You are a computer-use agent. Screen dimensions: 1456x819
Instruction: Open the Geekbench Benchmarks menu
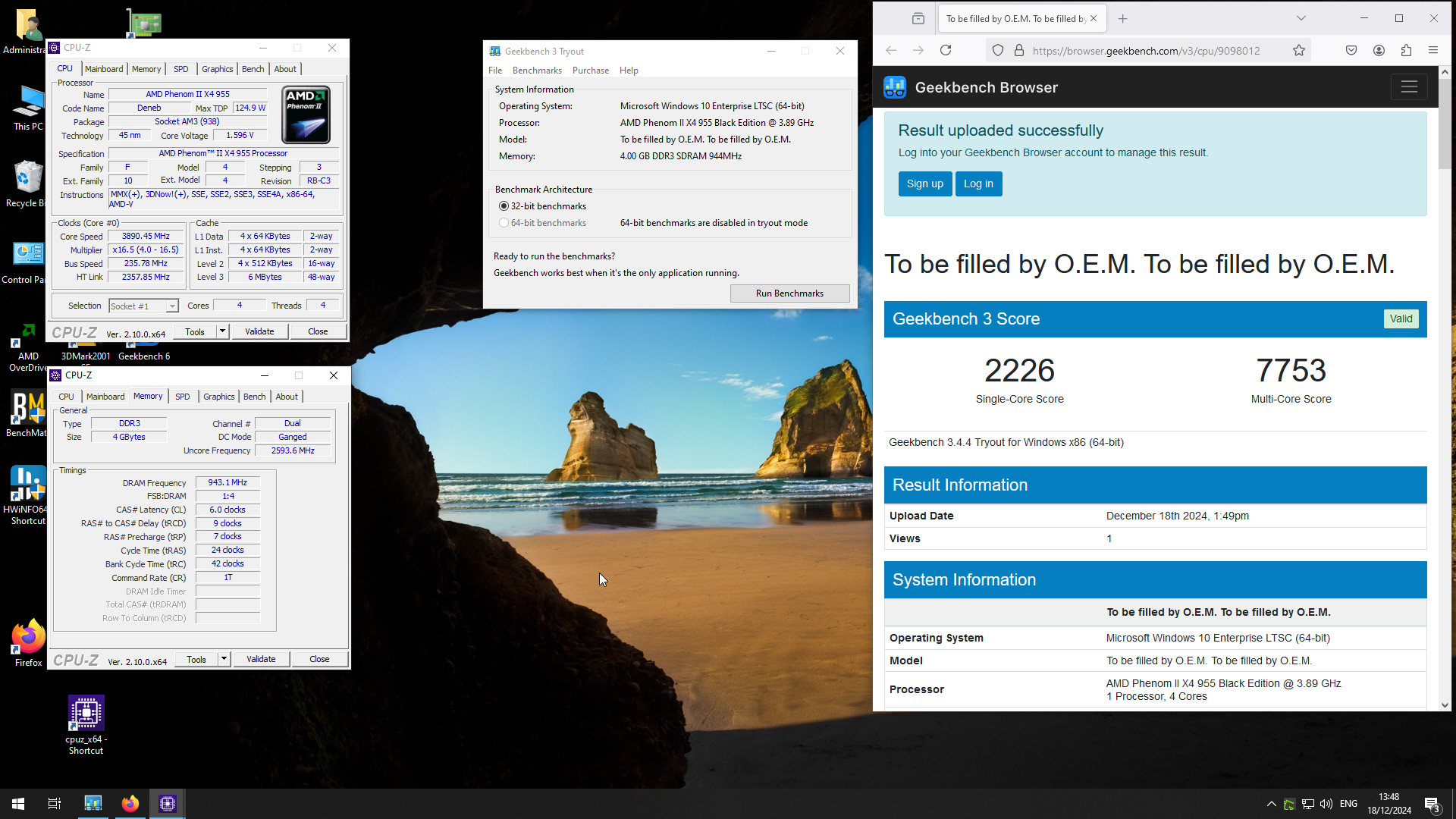click(x=537, y=71)
